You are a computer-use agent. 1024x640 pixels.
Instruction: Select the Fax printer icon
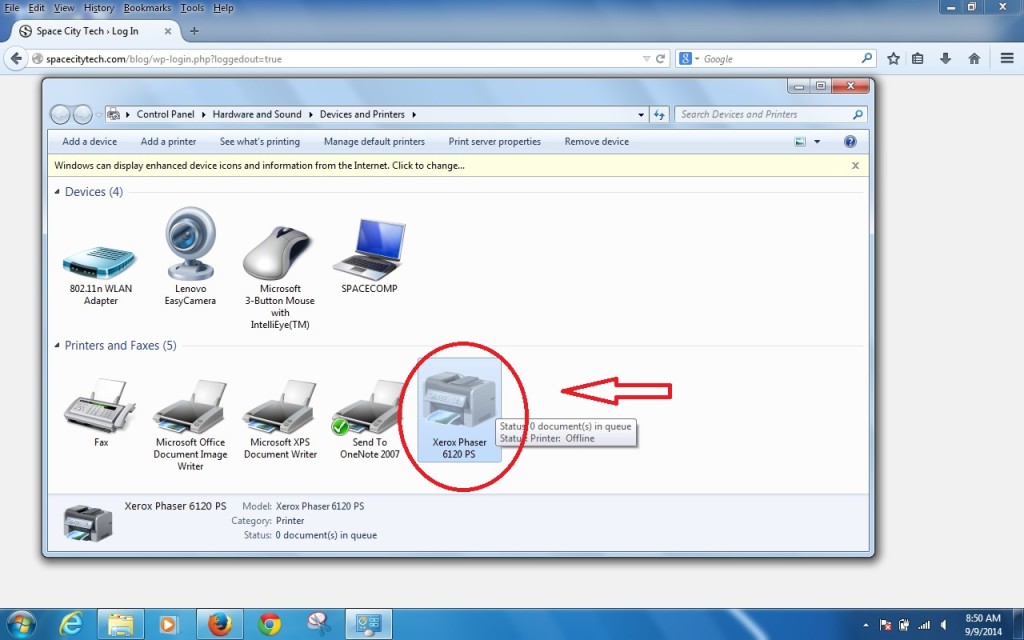(101, 412)
